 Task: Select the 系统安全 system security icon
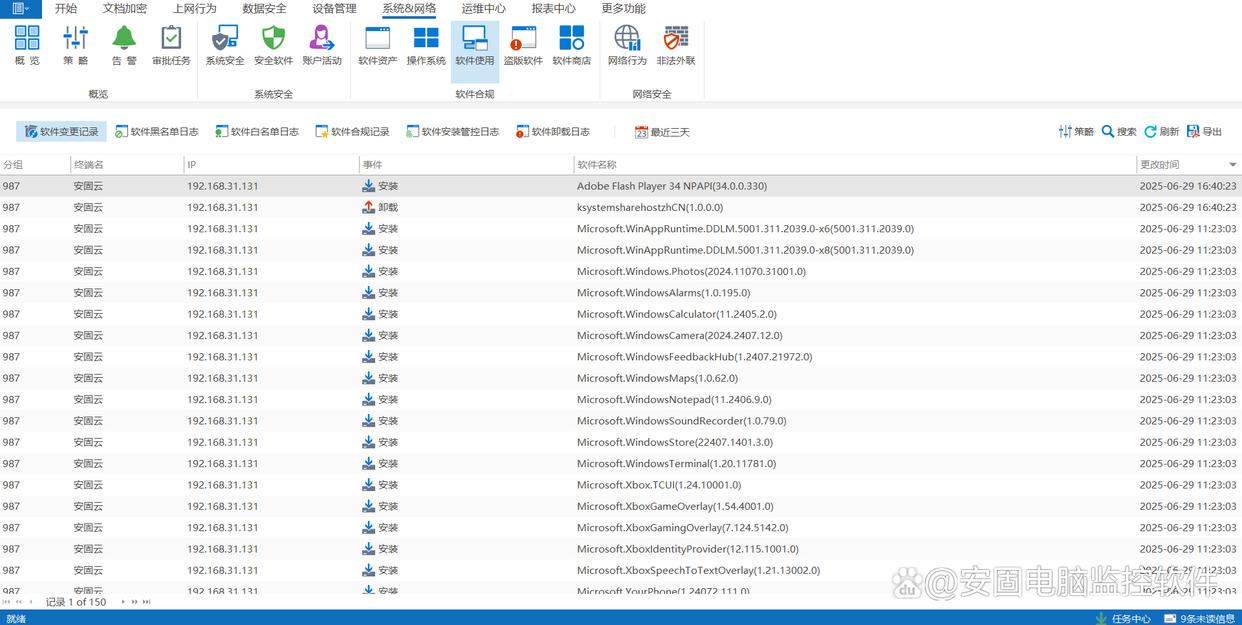(x=225, y=46)
